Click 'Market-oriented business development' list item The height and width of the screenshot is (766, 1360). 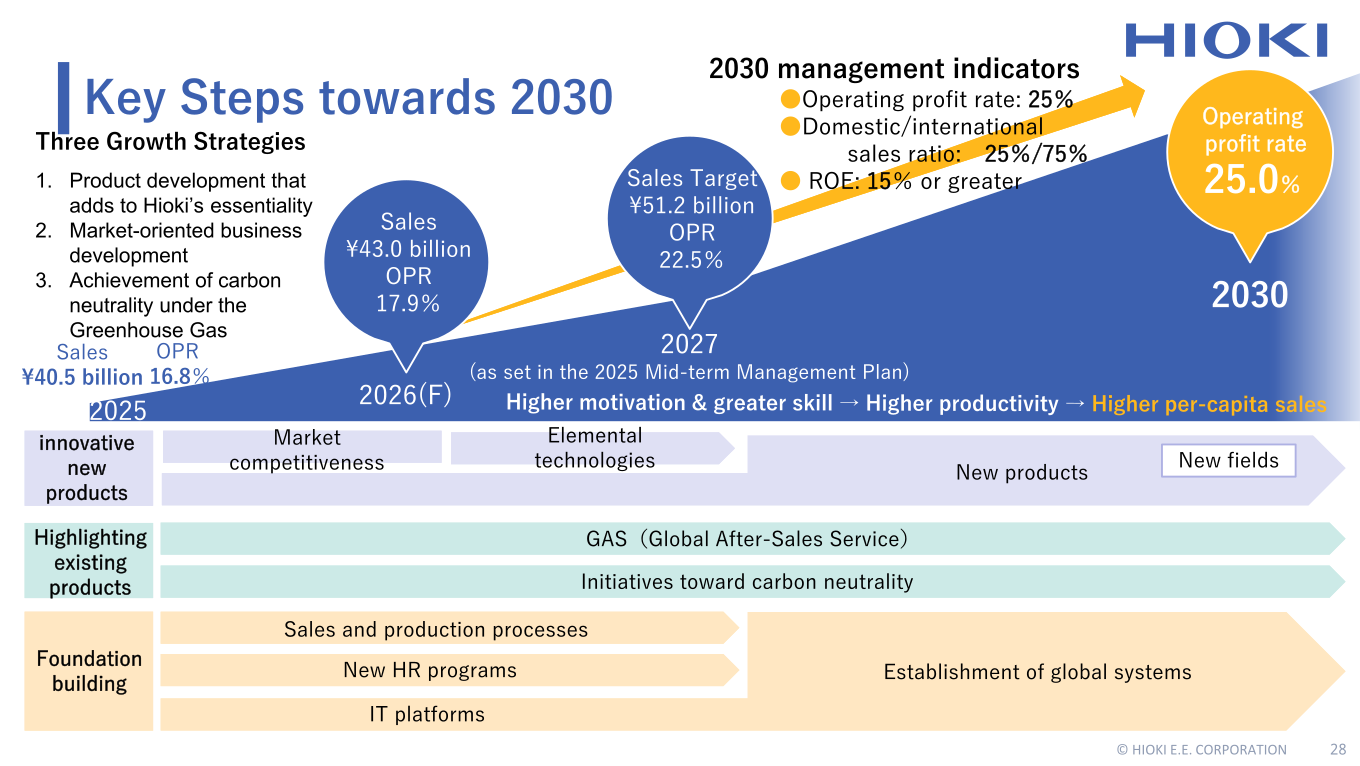[x=185, y=243]
